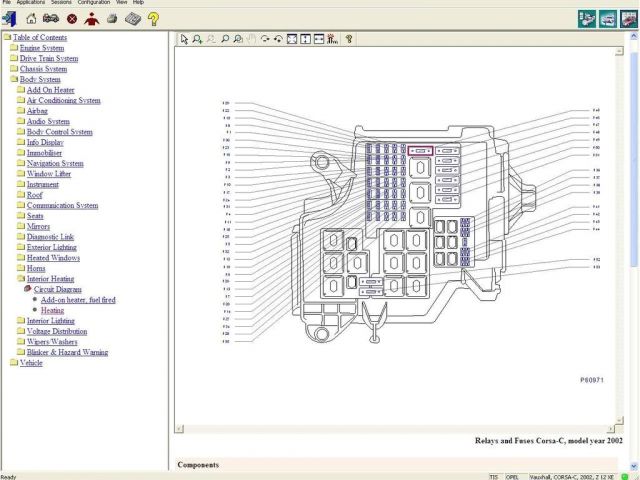Viewport: 640px width, 480px height.
Task: Open the Engine System folder
Action: coord(41,48)
